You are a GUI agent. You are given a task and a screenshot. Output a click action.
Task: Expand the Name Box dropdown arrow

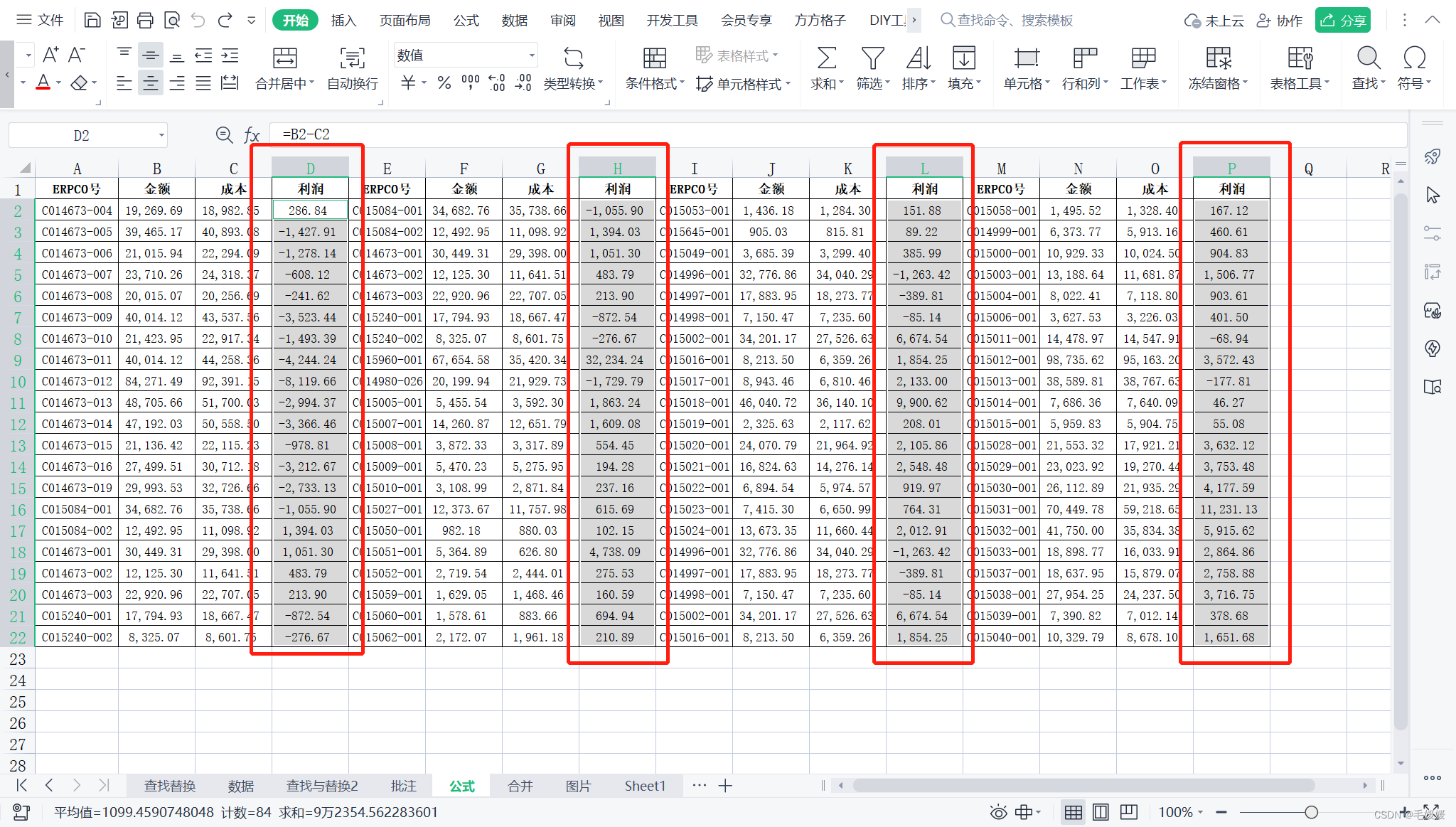[161, 135]
